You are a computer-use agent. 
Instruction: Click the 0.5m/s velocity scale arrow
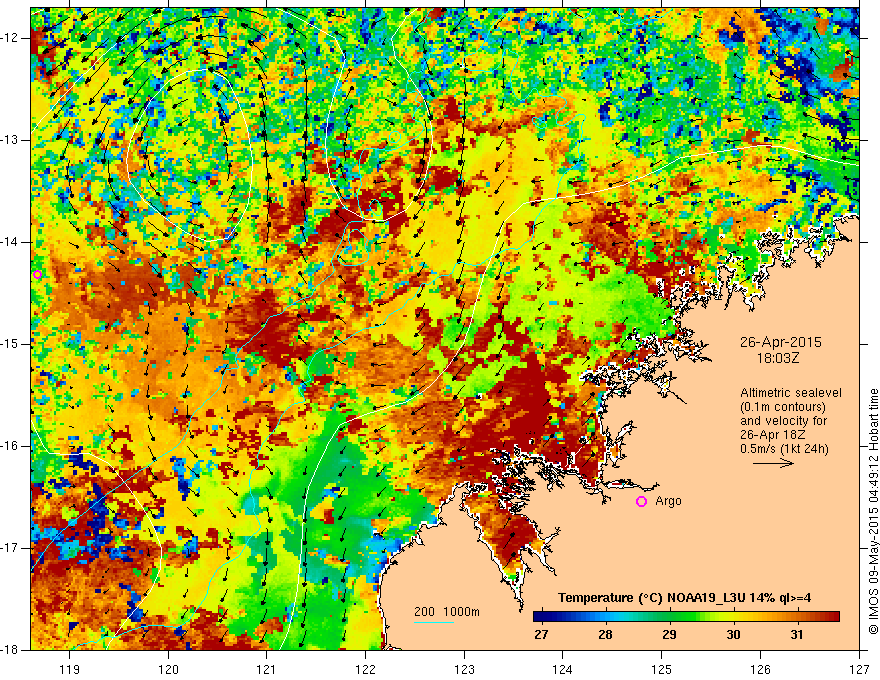coord(773,463)
